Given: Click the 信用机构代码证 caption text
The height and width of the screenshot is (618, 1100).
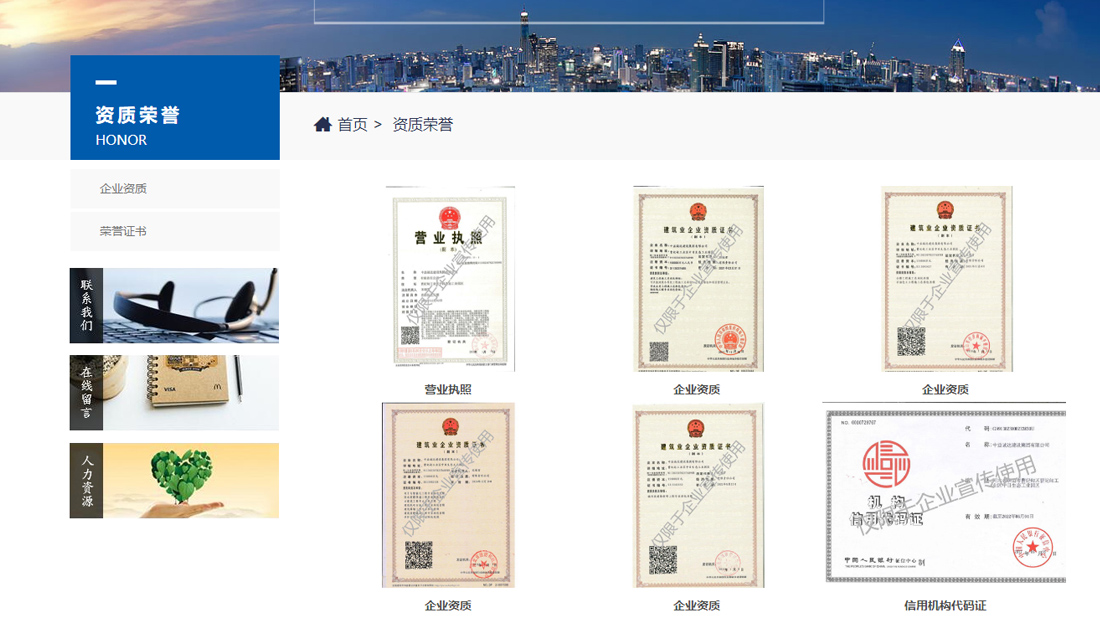Looking at the screenshot, I should pos(945,605).
